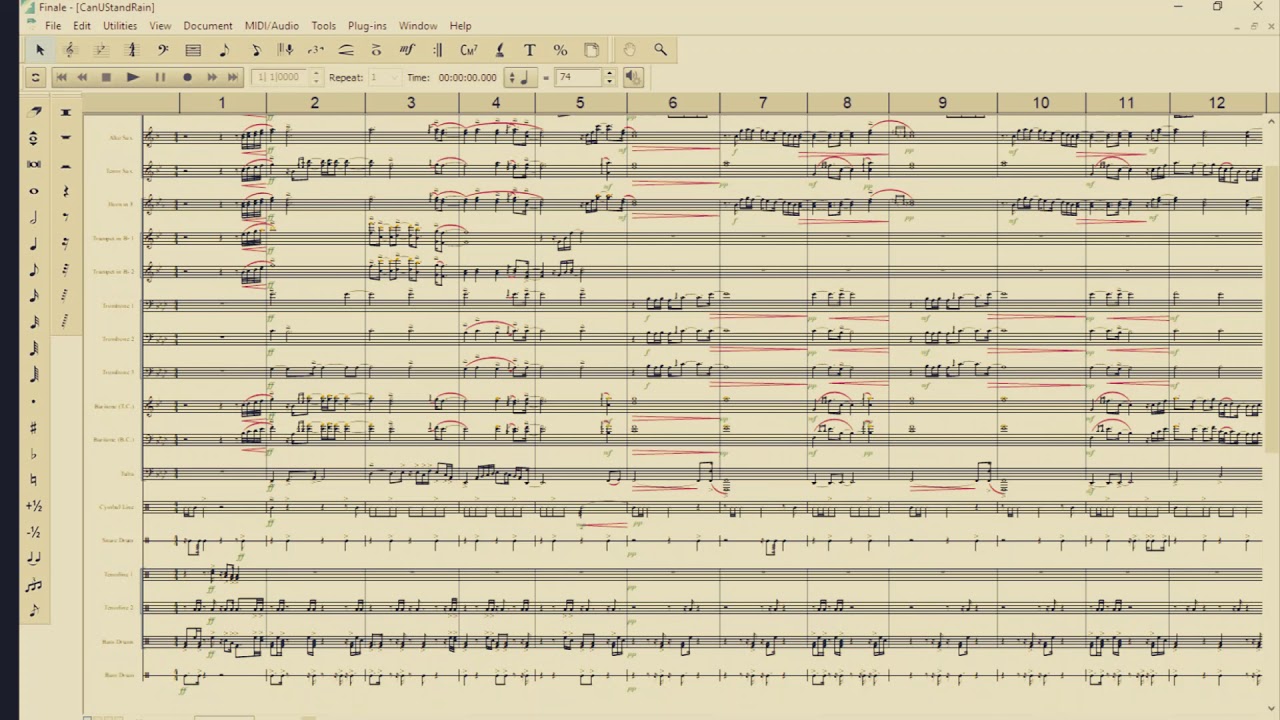The height and width of the screenshot is (720, 1280).
Task: Select the Hand Grabber tool
Action: [629, 50]
